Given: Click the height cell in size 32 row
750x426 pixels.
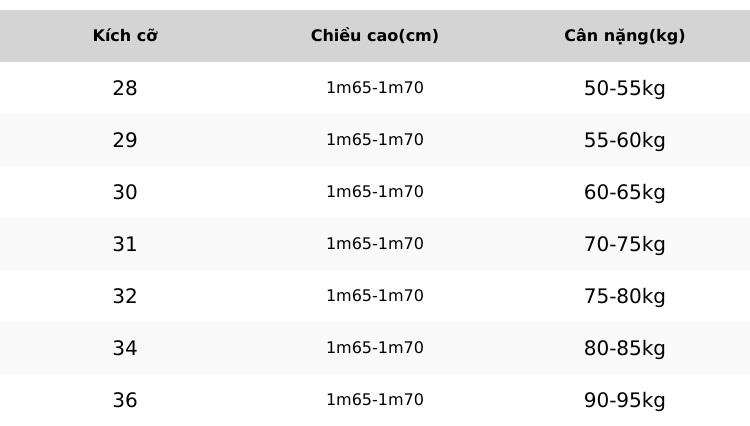Looking at the screenshot, I should click(x=375, y=296).
